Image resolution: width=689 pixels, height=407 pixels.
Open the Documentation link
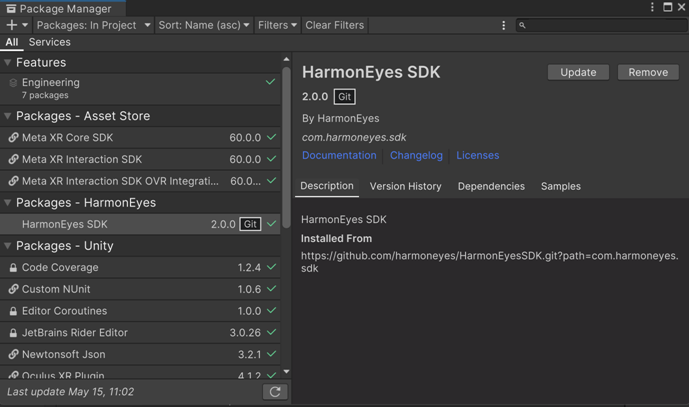tap(339, 155)
